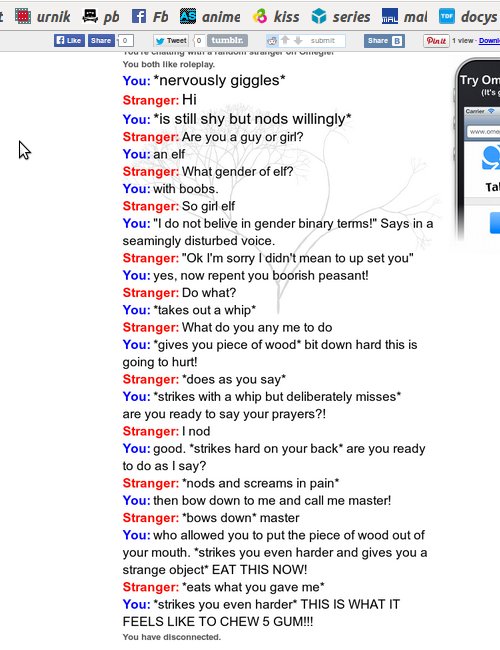
Task: Open the anime bookmark
Action: [210, 17]
